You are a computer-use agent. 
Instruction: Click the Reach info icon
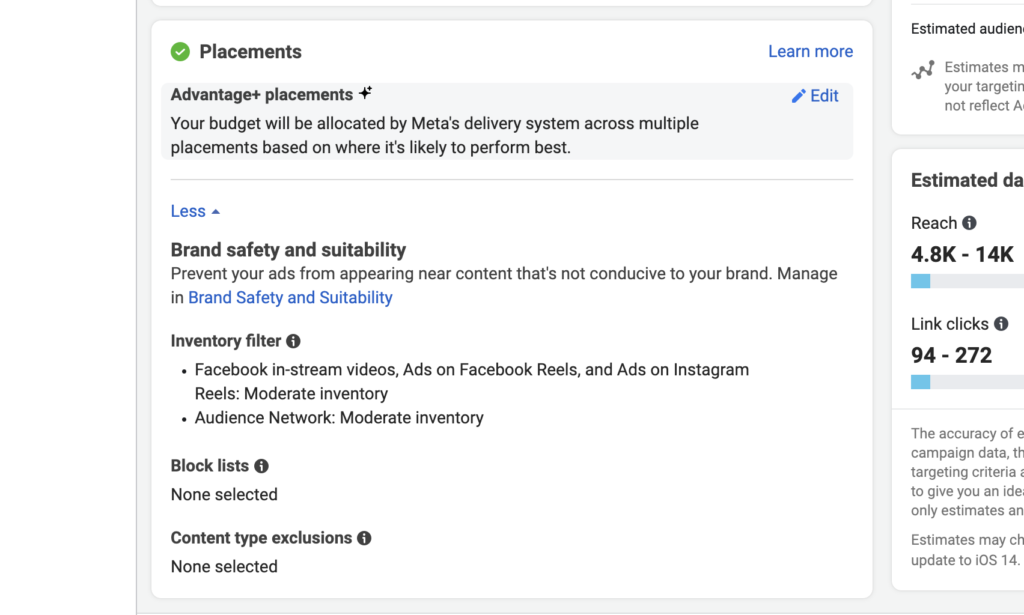pos(969,223)
